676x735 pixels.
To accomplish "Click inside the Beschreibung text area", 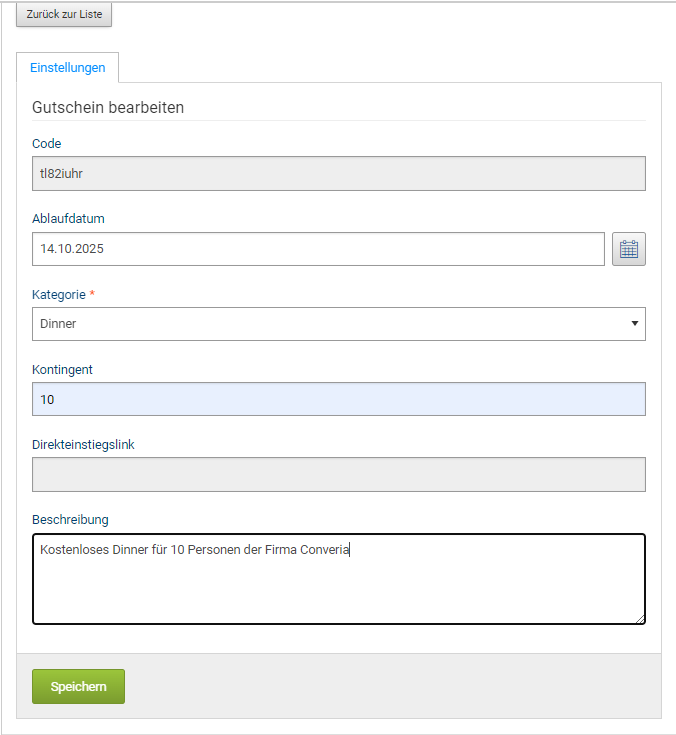I will point(338,585).
